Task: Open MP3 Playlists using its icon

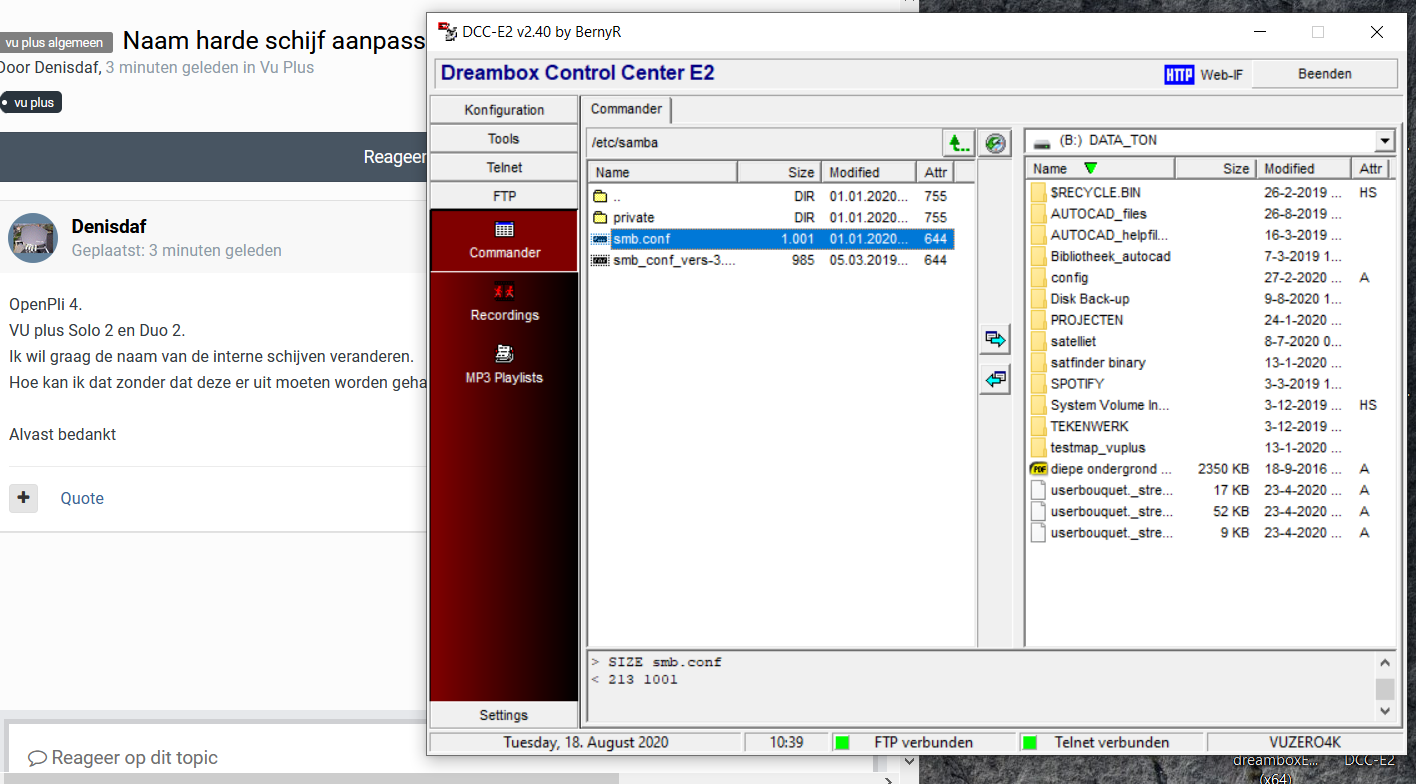Action: [x=504, y=354]
